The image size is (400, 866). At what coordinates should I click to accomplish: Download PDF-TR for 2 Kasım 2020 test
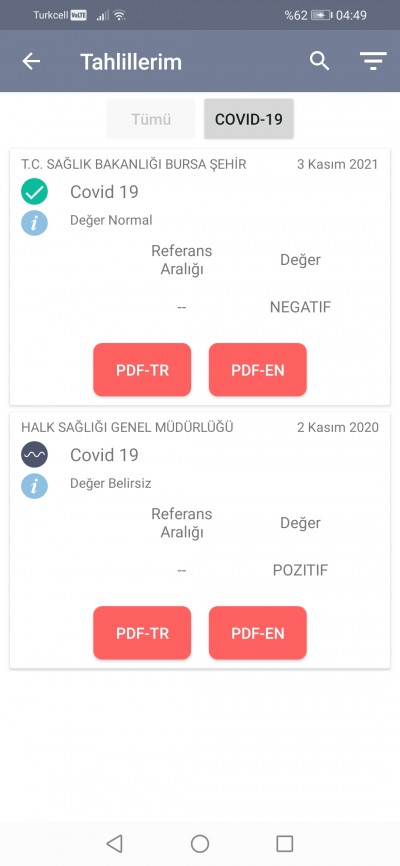coord(142,632)
